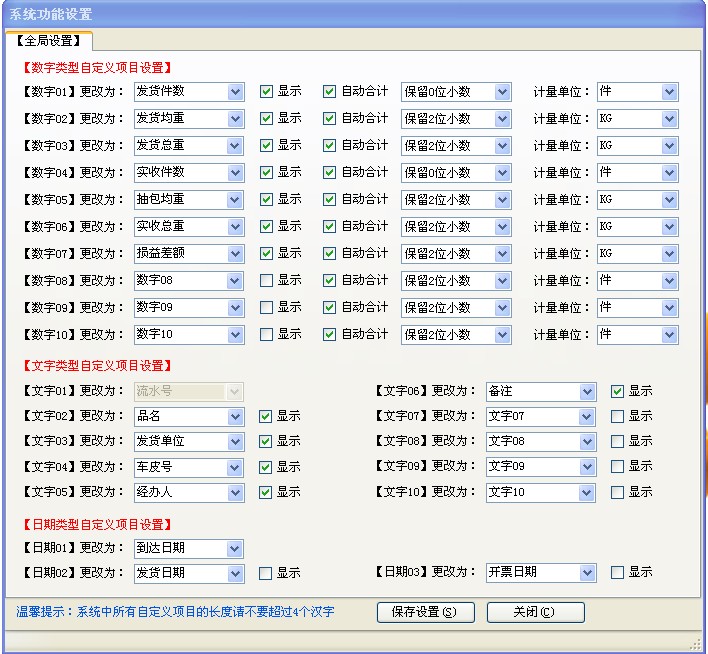Open 计量单位 dropdown for 数字03 row
The image size is (708, 654).
[x=669, y=146]
